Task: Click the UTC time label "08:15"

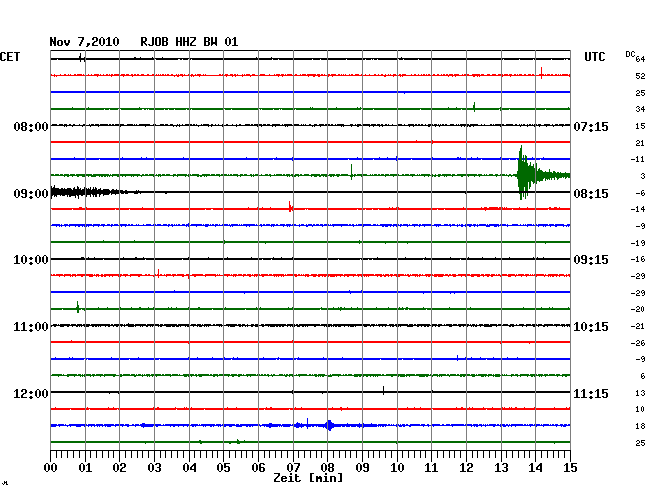Action: point(591,194)
